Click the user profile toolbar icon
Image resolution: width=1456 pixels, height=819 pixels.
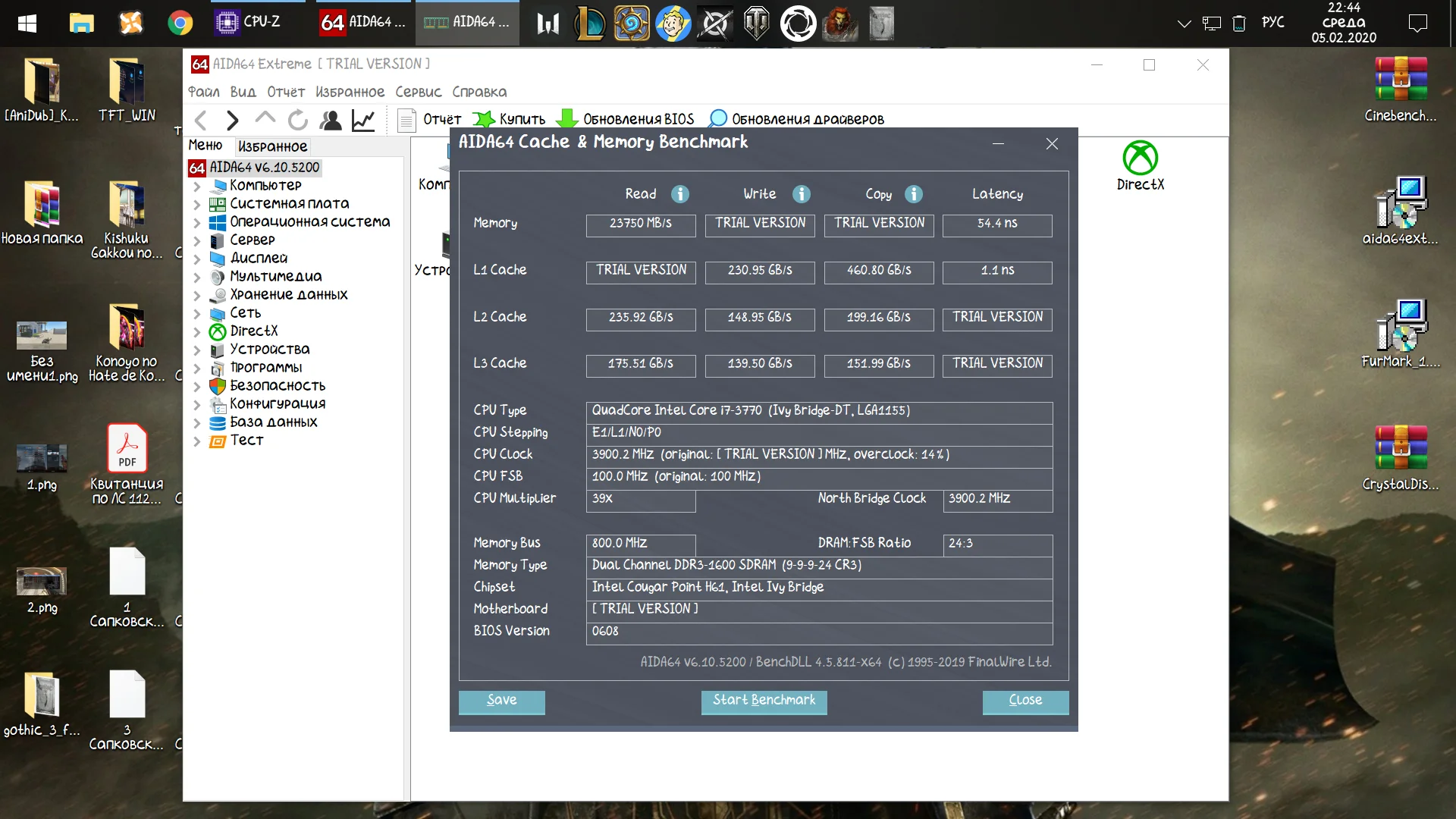click(331, 120)
